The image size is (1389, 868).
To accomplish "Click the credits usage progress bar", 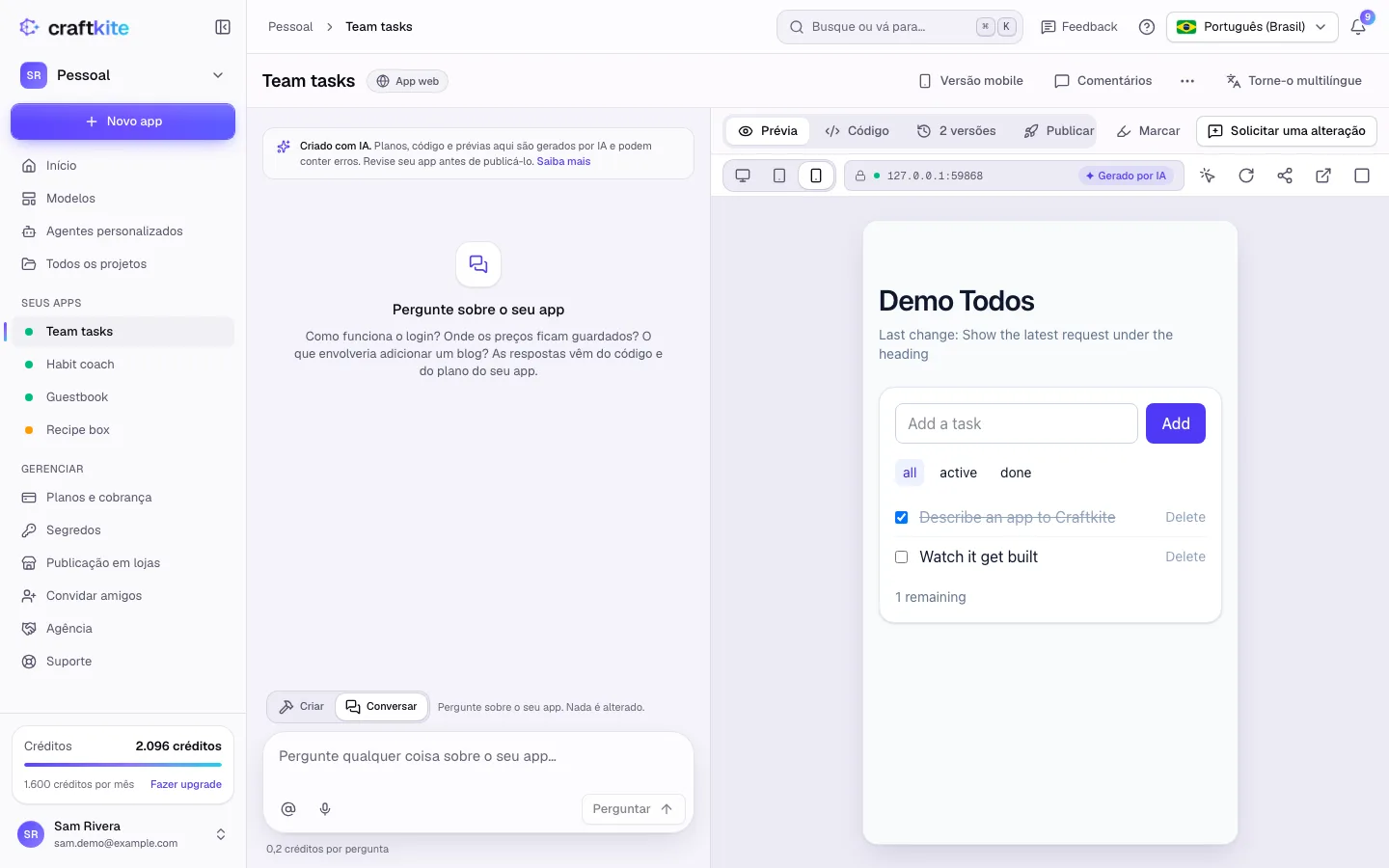I will 123,765.
